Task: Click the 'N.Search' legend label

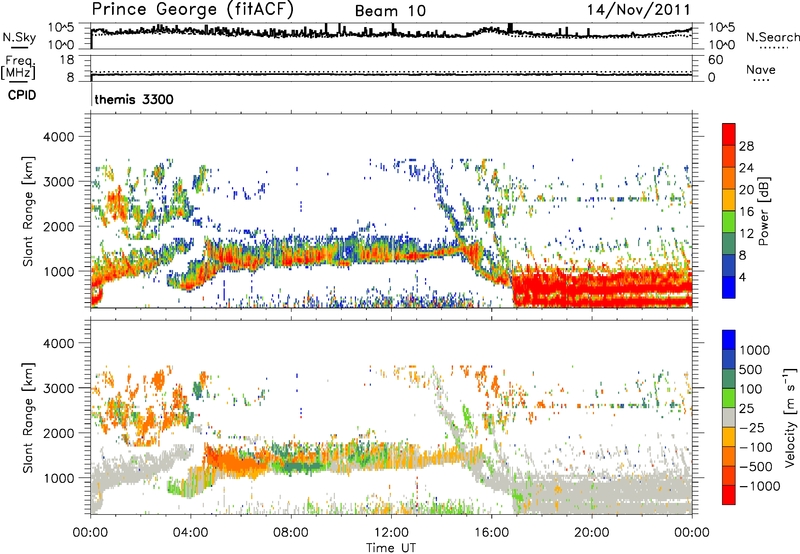Action: [x=772, y=37]
